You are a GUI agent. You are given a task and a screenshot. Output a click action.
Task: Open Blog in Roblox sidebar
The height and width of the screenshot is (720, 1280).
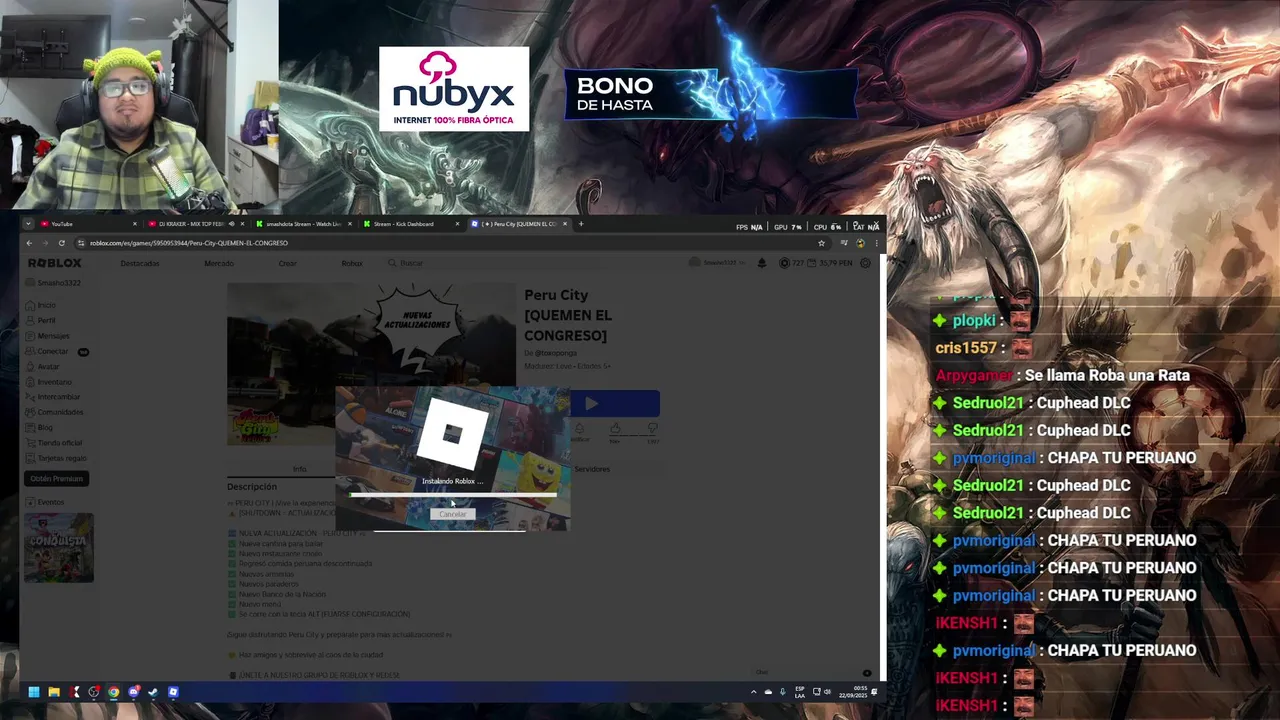coord(40,427)
